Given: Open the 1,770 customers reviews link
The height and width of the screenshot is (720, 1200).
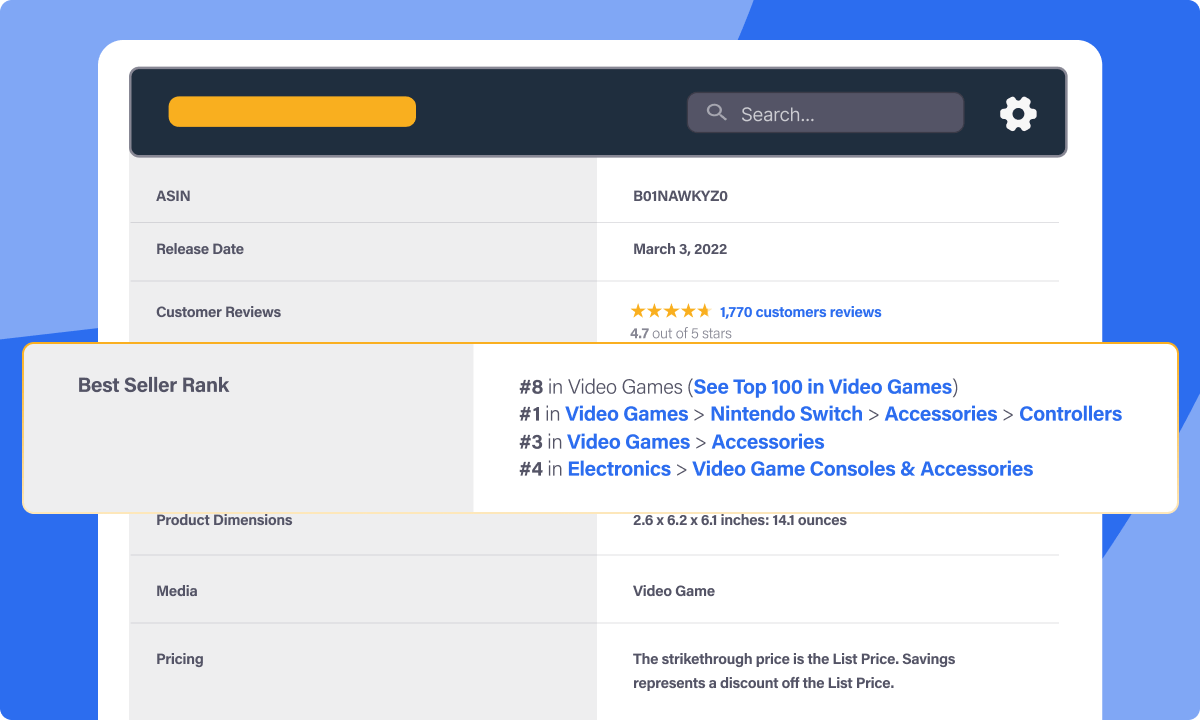Looking at the screenshot, I should pos(800,312).
